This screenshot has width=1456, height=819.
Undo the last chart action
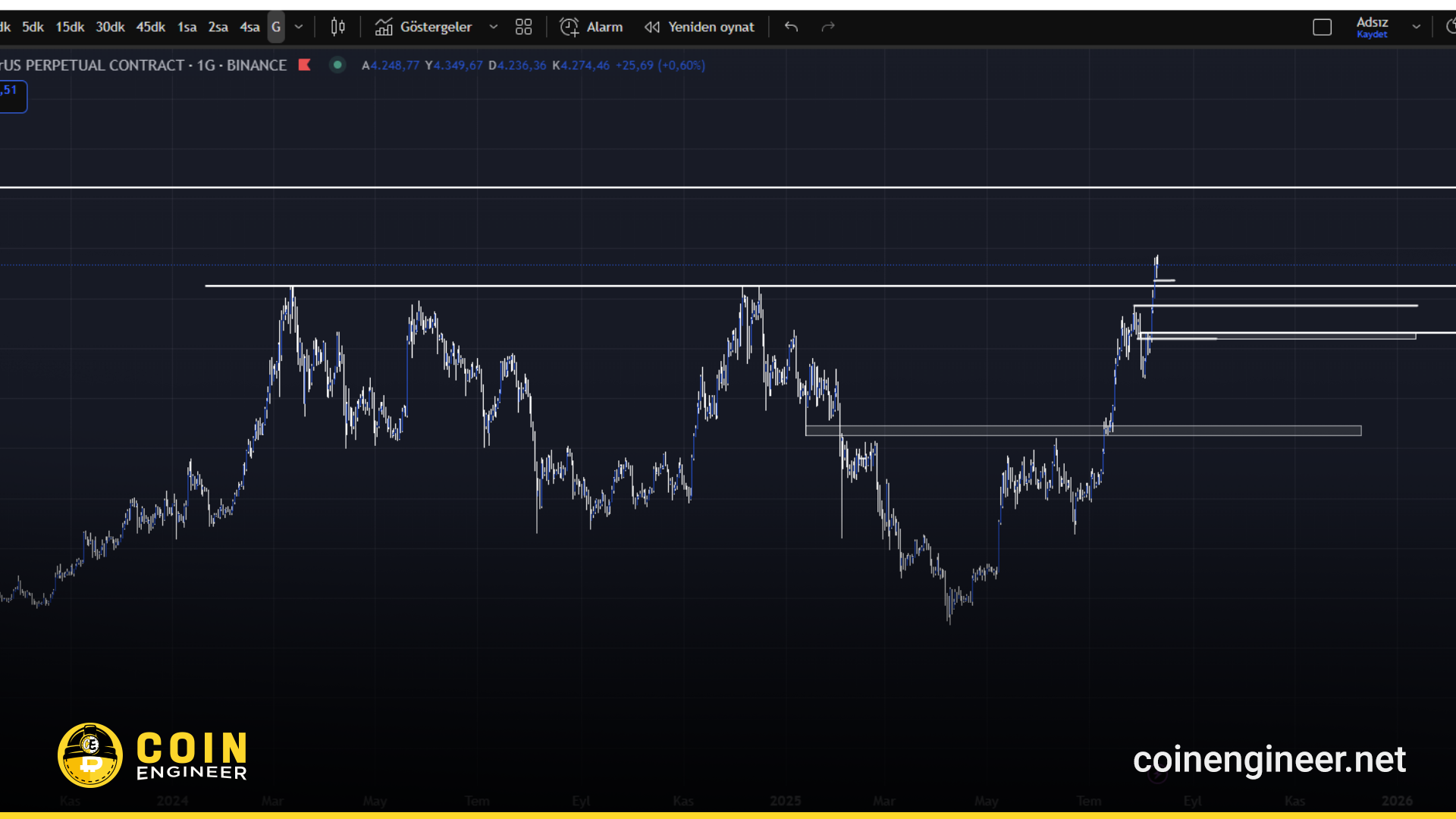point(790,27)
